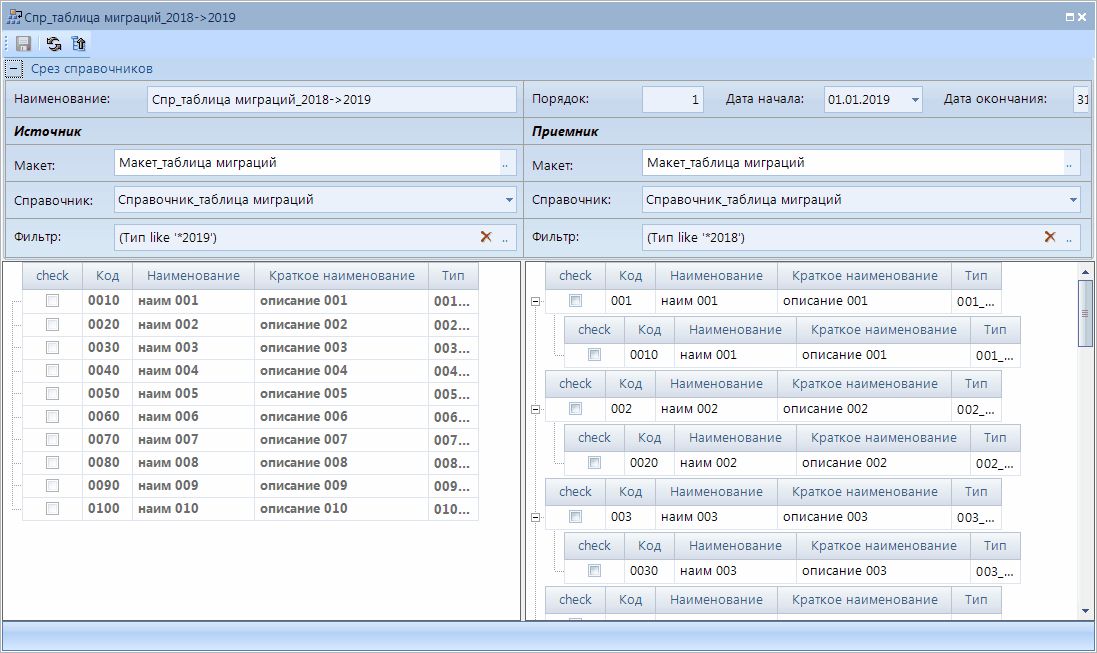The width and height of the screenshot is (1097, 653).
Task: Click the export up-arrow toolbar icon
Action: (x=79, y=43)
